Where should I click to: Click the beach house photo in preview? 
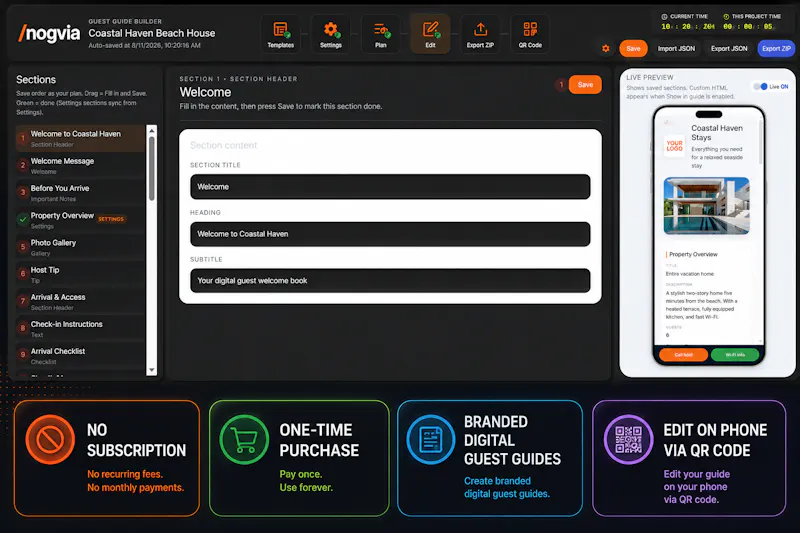click(707, 206)
